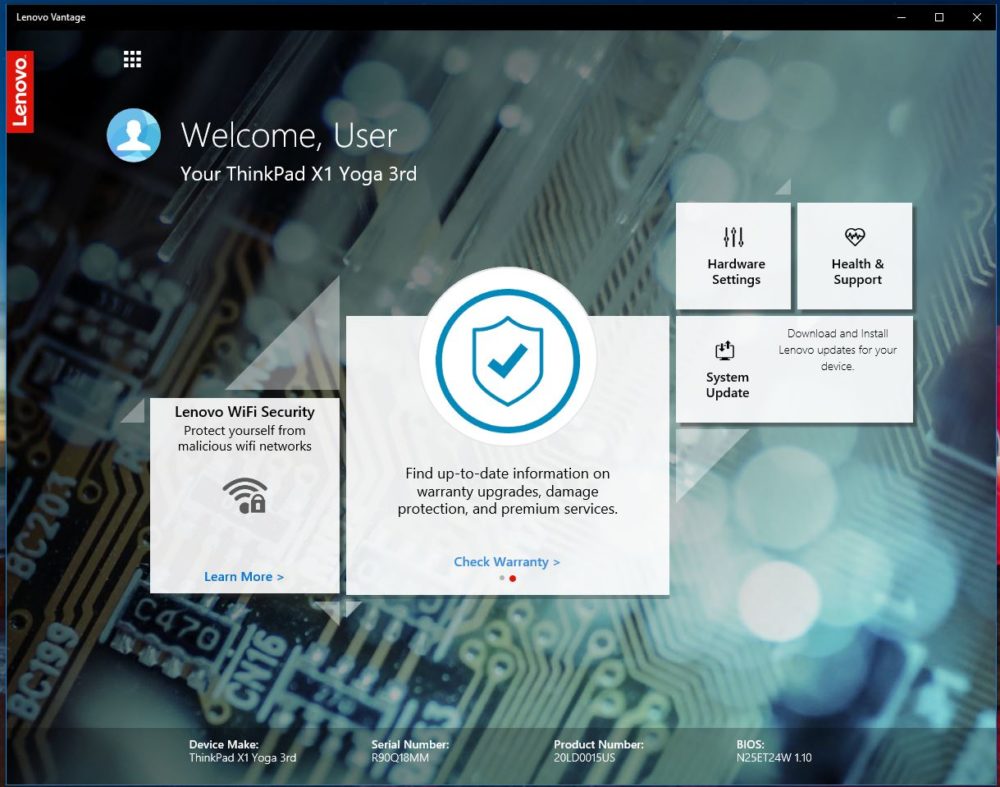Click the Lenovo logo badge
1000x787 pixels.
(20, 91)
